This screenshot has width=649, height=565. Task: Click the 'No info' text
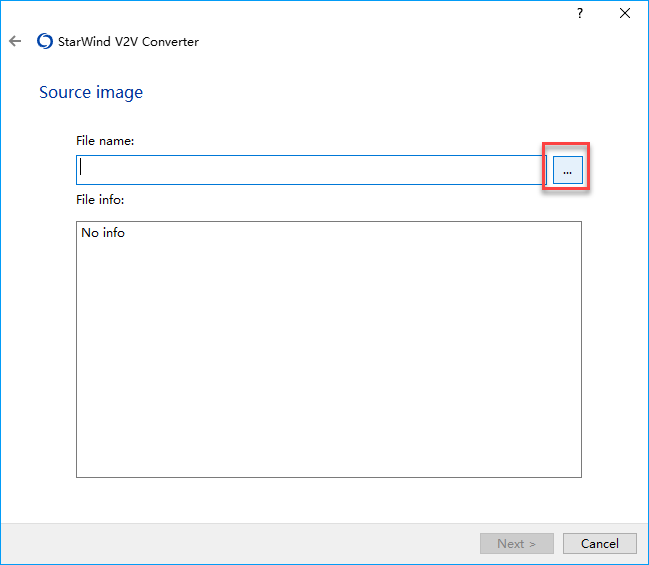[103, 233]
